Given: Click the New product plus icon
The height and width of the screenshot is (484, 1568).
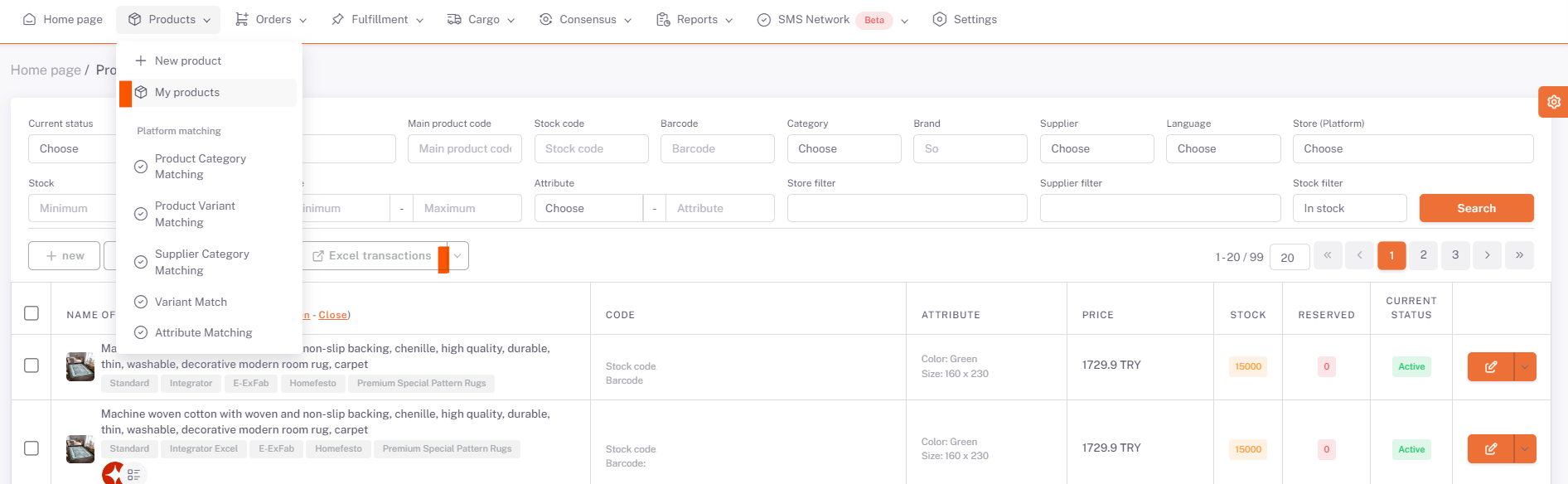Looking at the screenshot, I should click(141, 60).
